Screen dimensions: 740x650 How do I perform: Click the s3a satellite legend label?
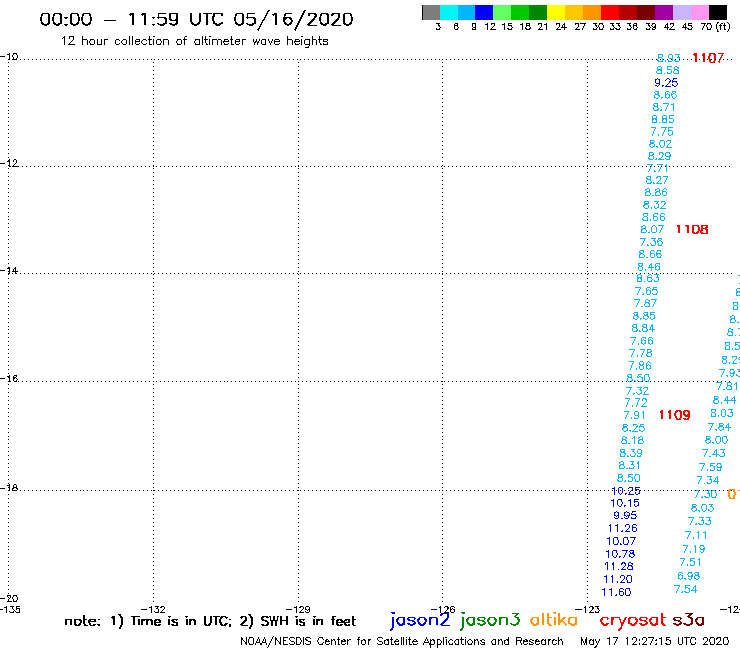[x=688, y=620]
